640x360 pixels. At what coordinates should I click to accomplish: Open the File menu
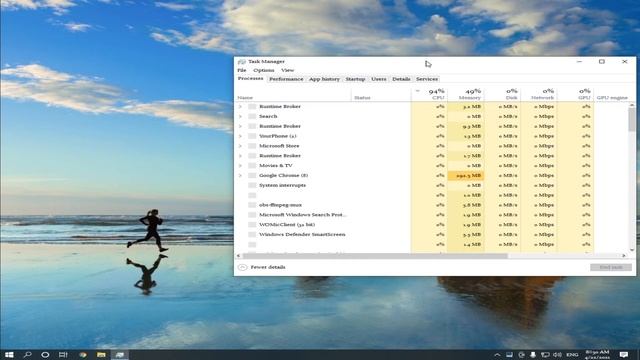[x=242, y=70]
